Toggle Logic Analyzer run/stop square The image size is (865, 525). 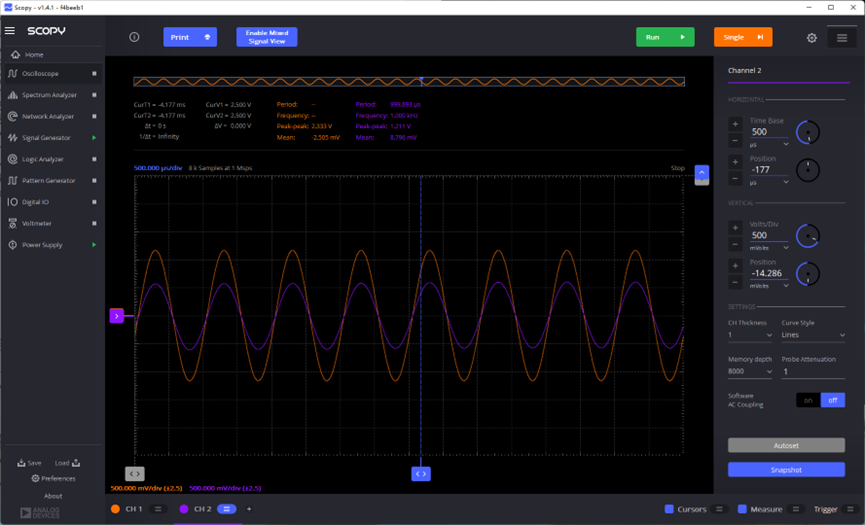click(94, 159)
